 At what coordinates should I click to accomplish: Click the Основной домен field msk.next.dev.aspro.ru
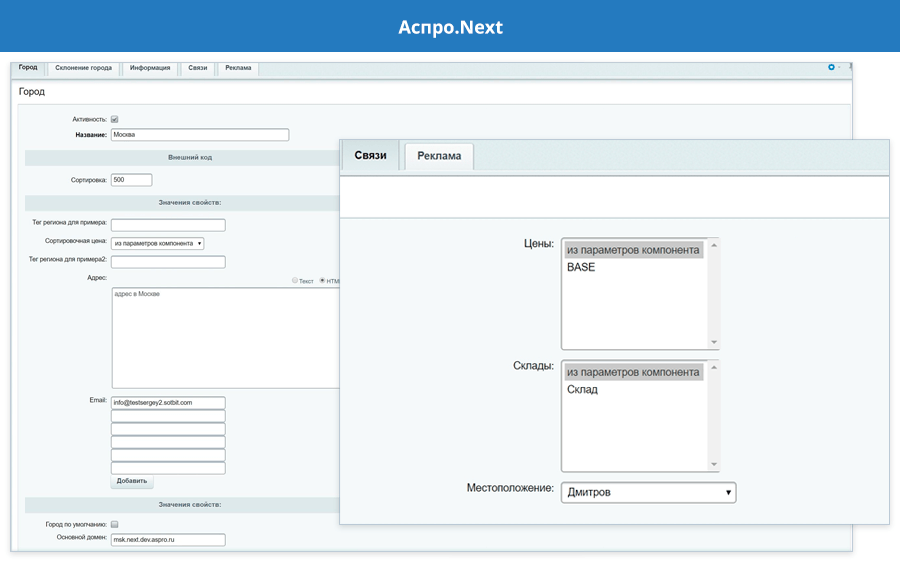[x=168, y=540]
